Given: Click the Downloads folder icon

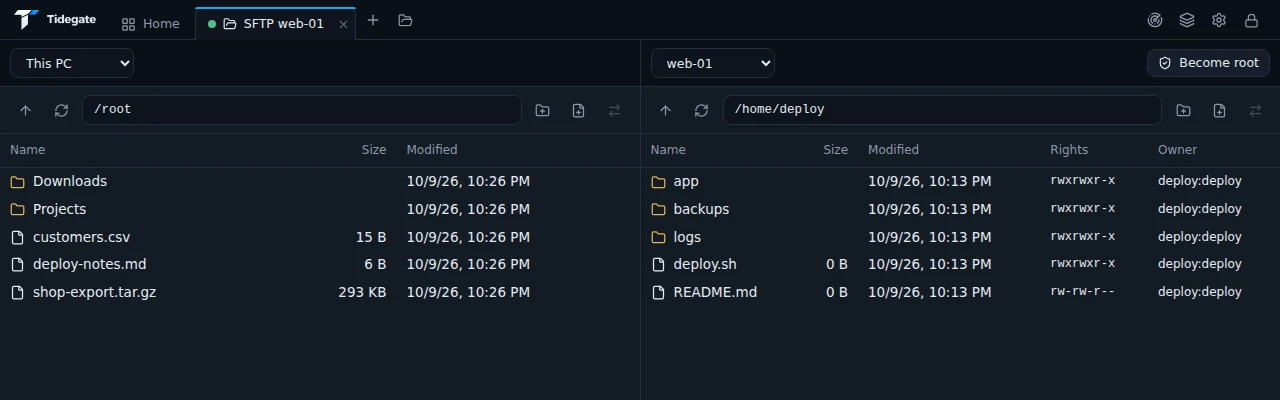Looking at the screenshot, I should 17,182.
